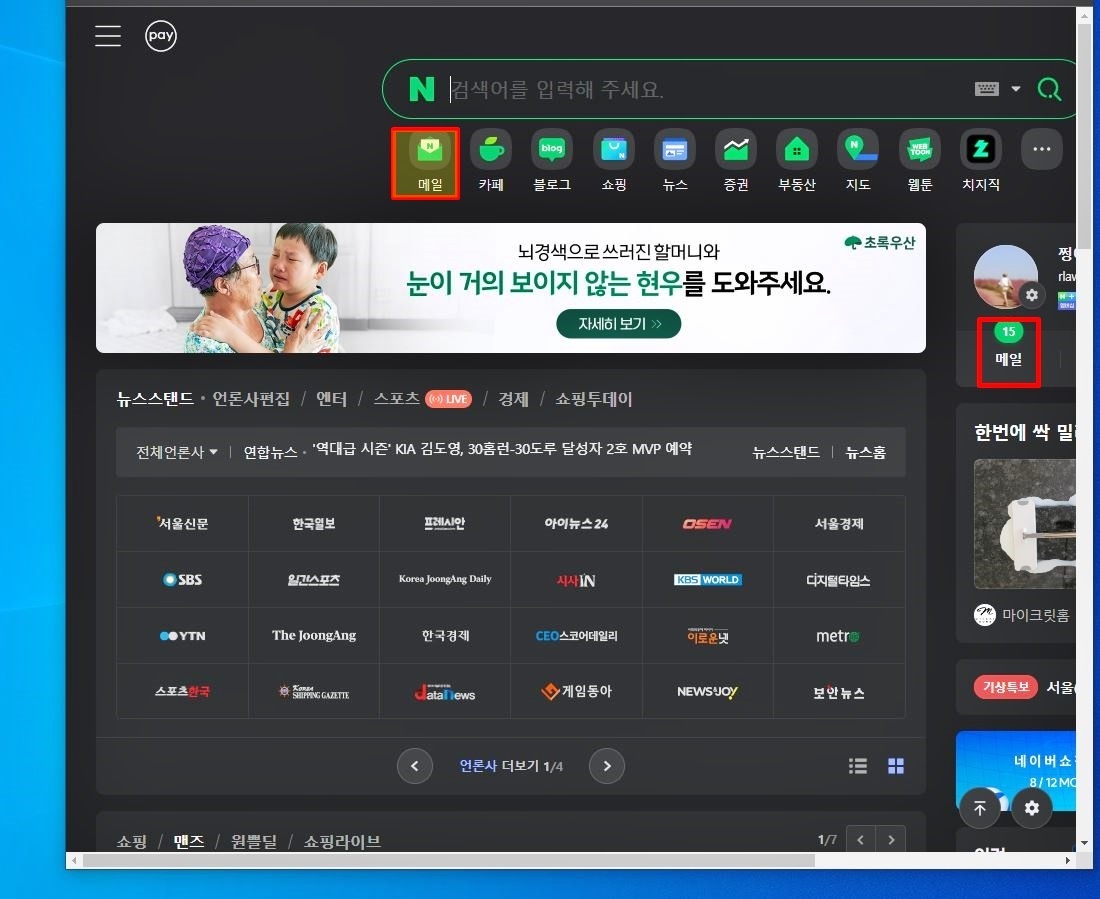Open the 디지털타임스 press logo
This screenshot has height=899, width=1100.
839,580
